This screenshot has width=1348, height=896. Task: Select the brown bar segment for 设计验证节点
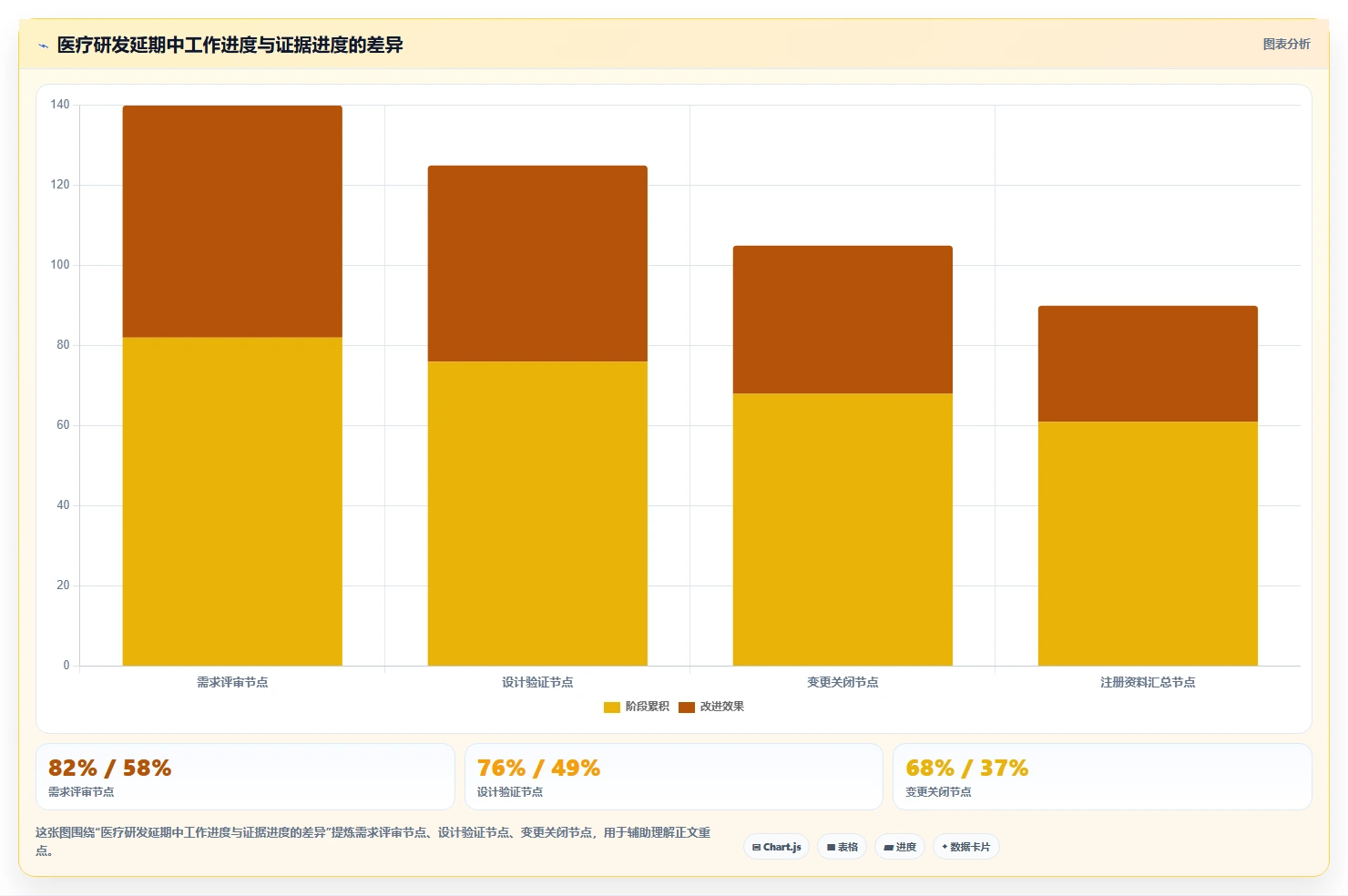click(x=537, y=263)
